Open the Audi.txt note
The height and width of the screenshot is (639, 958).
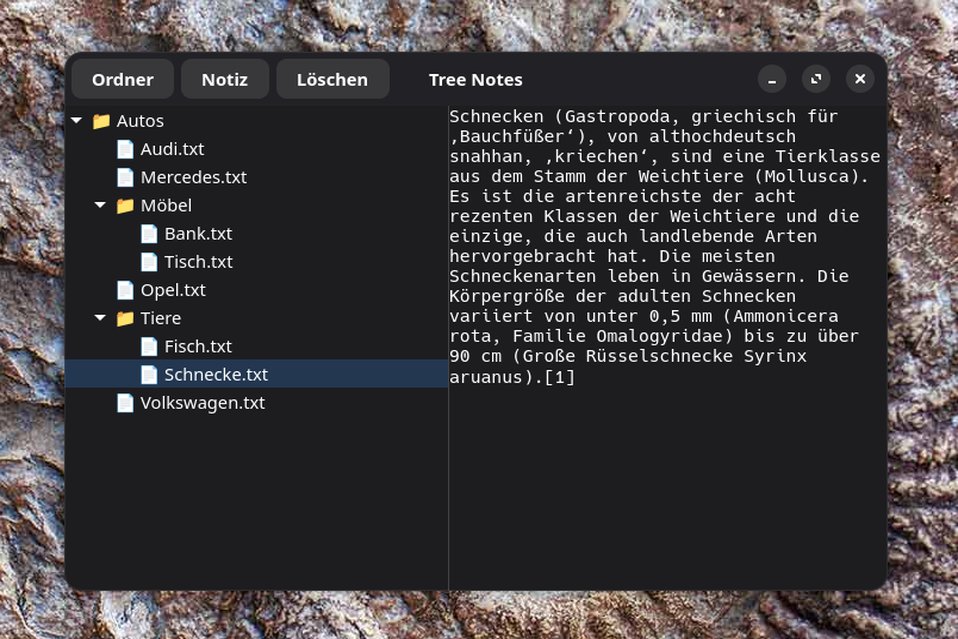coord(172,149)
